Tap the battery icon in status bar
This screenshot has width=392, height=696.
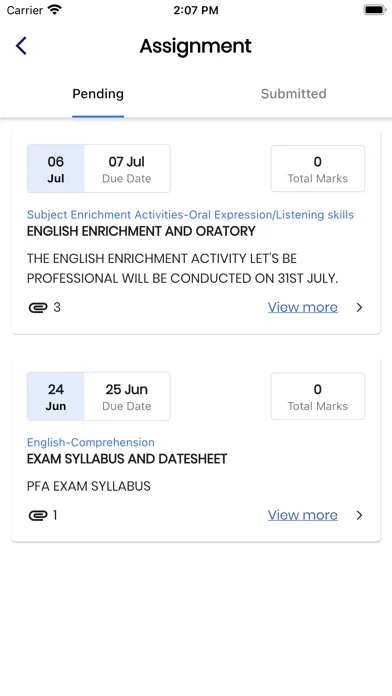(x=374, y=10)
